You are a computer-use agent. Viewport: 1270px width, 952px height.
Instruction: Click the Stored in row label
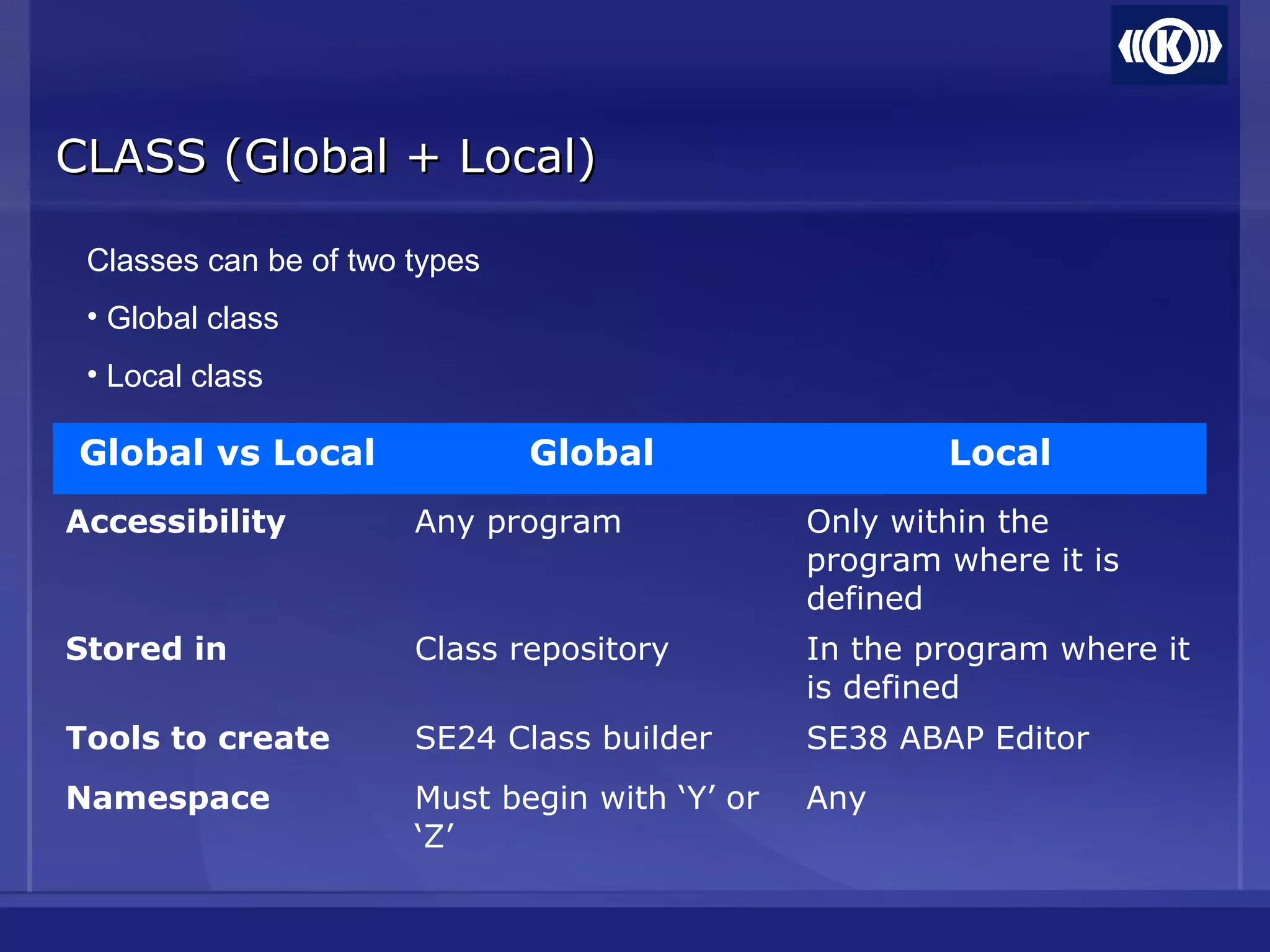146,649
